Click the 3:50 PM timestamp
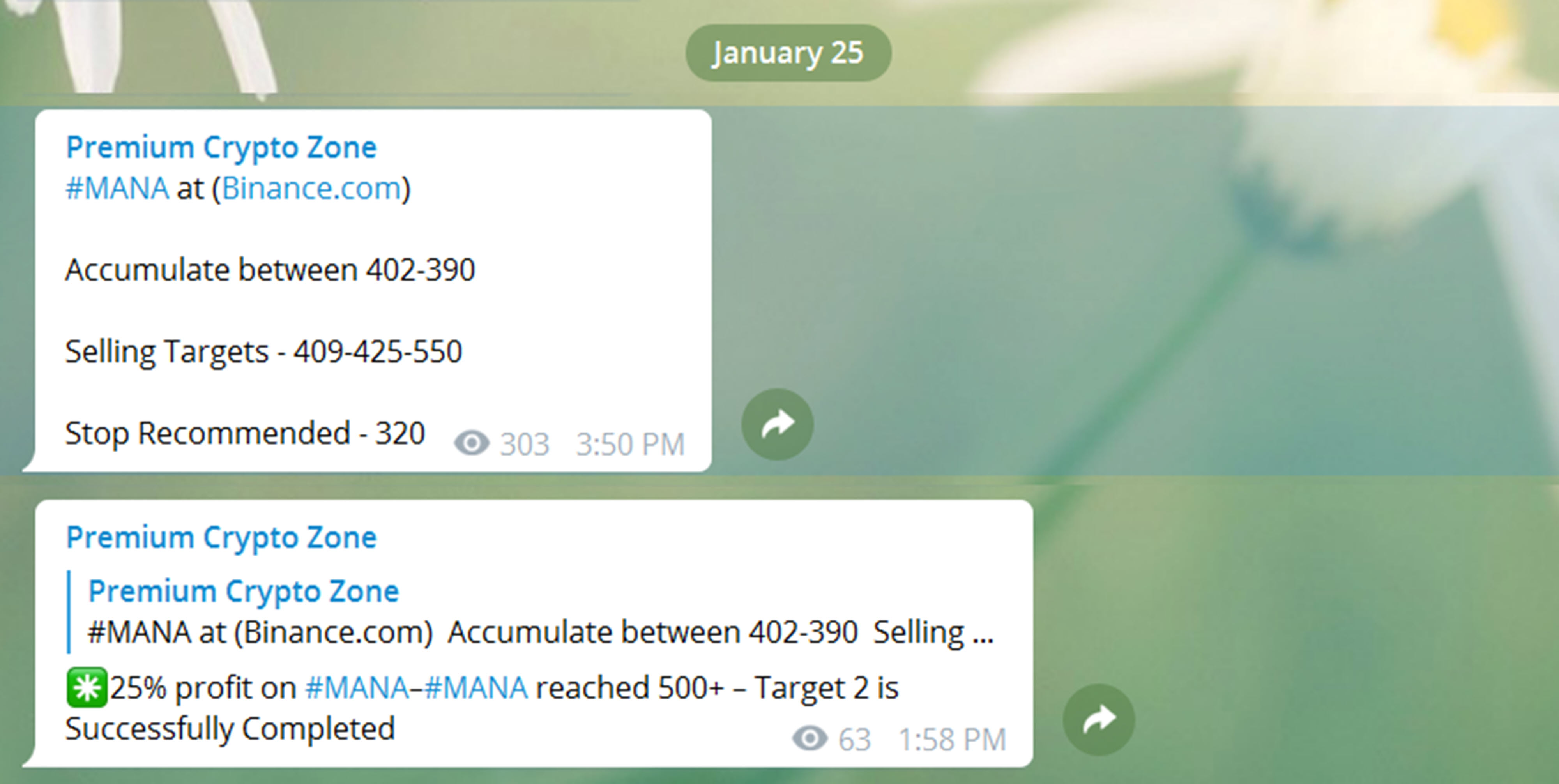 (630, 445)
